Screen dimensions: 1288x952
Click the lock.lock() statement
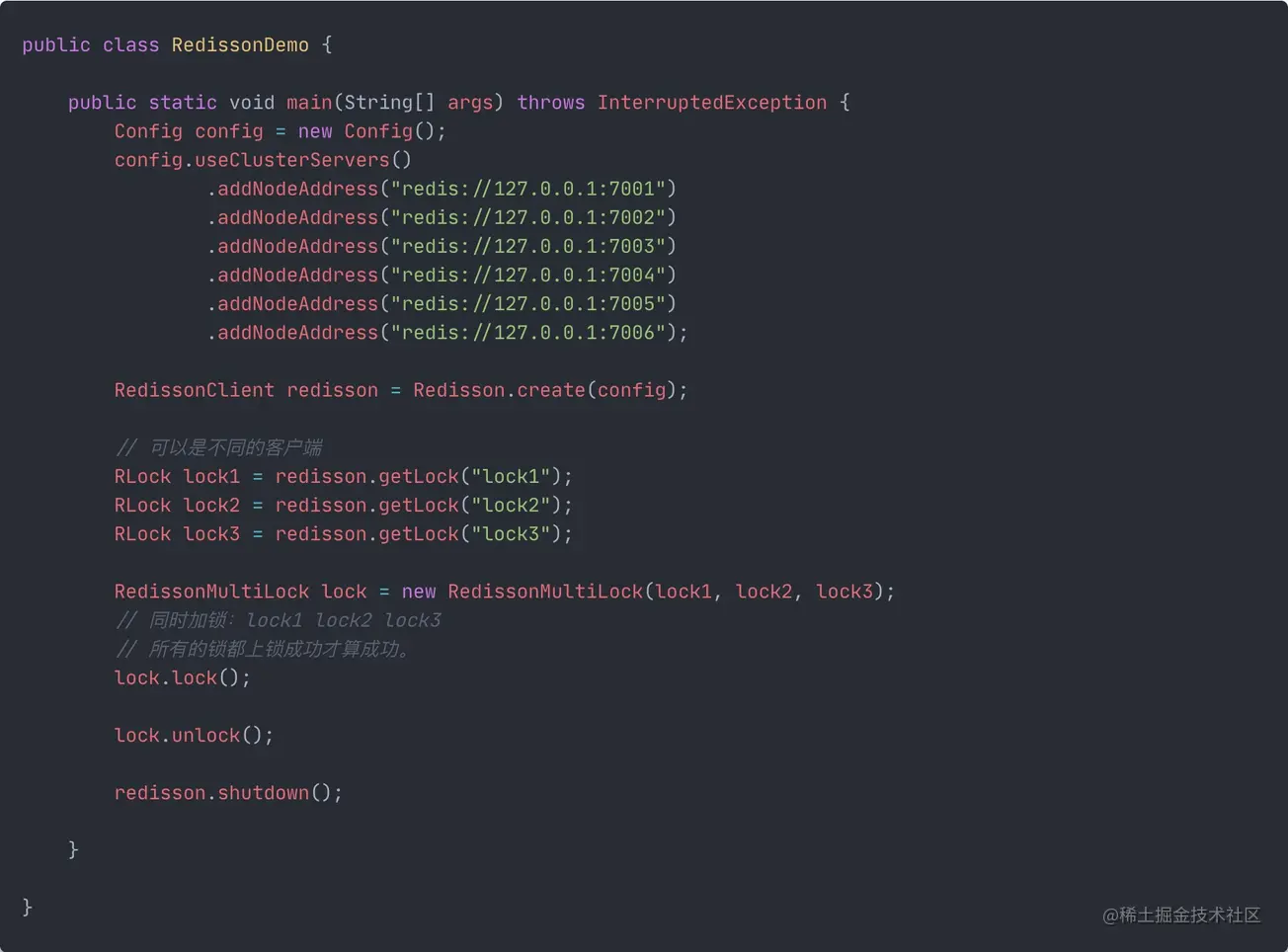(183, 677)
